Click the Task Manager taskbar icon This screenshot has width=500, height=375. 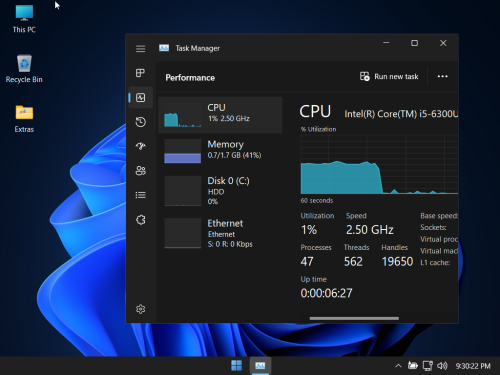tap(260, 366)
